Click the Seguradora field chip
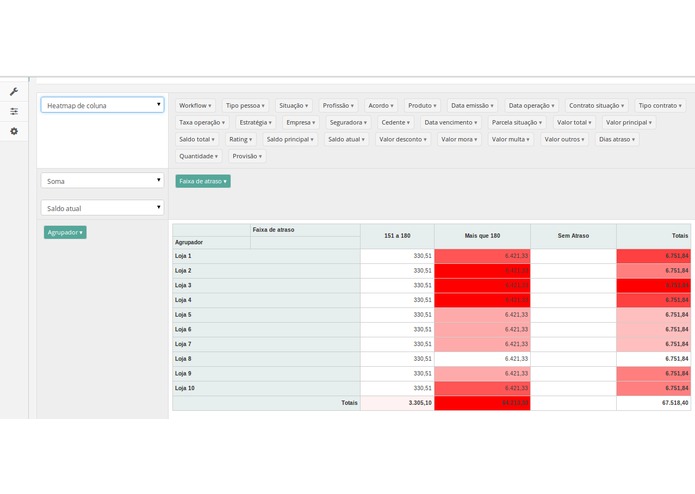The width and height of the screenshot is (695, 494). point(348,122)
